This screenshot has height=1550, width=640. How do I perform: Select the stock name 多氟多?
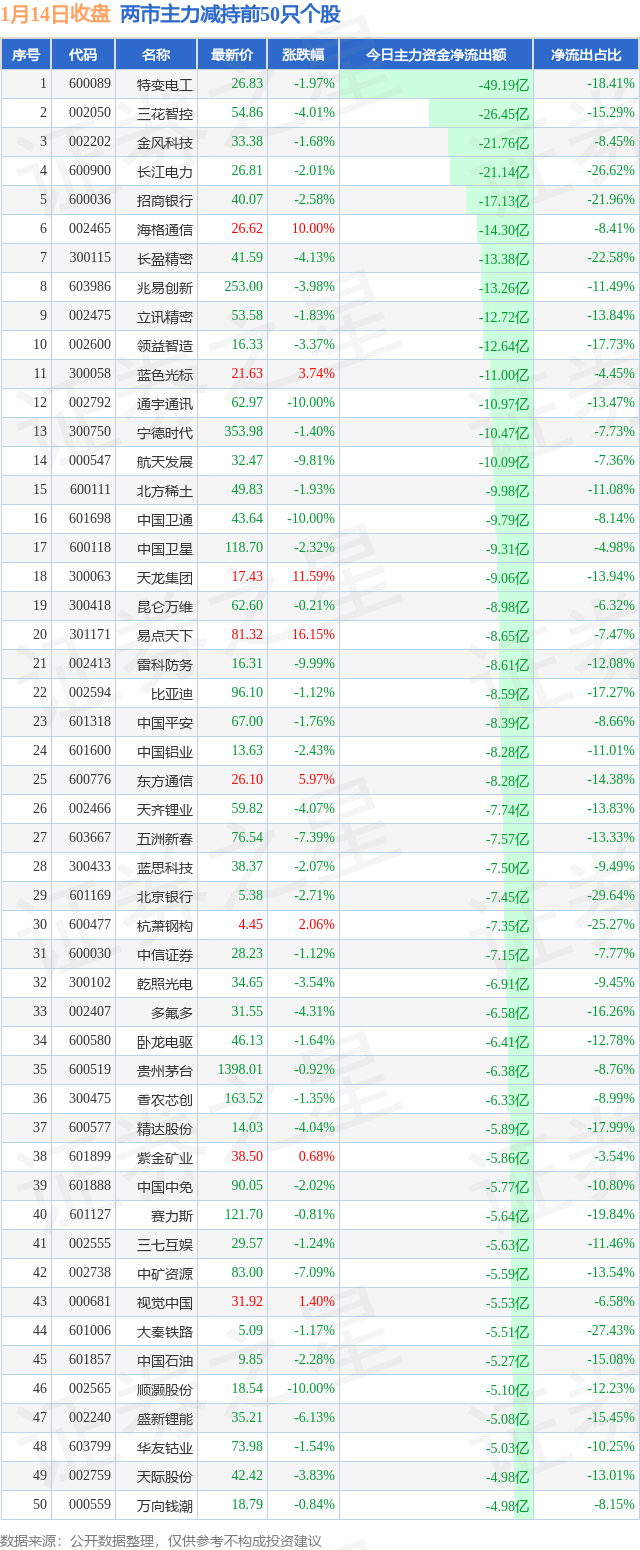pyautogui.click(x=172, y=1013)
